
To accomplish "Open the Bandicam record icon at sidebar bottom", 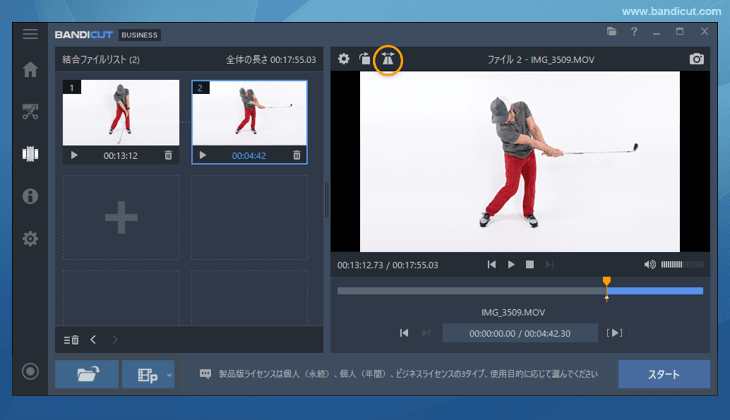I will tap(30, 372).
